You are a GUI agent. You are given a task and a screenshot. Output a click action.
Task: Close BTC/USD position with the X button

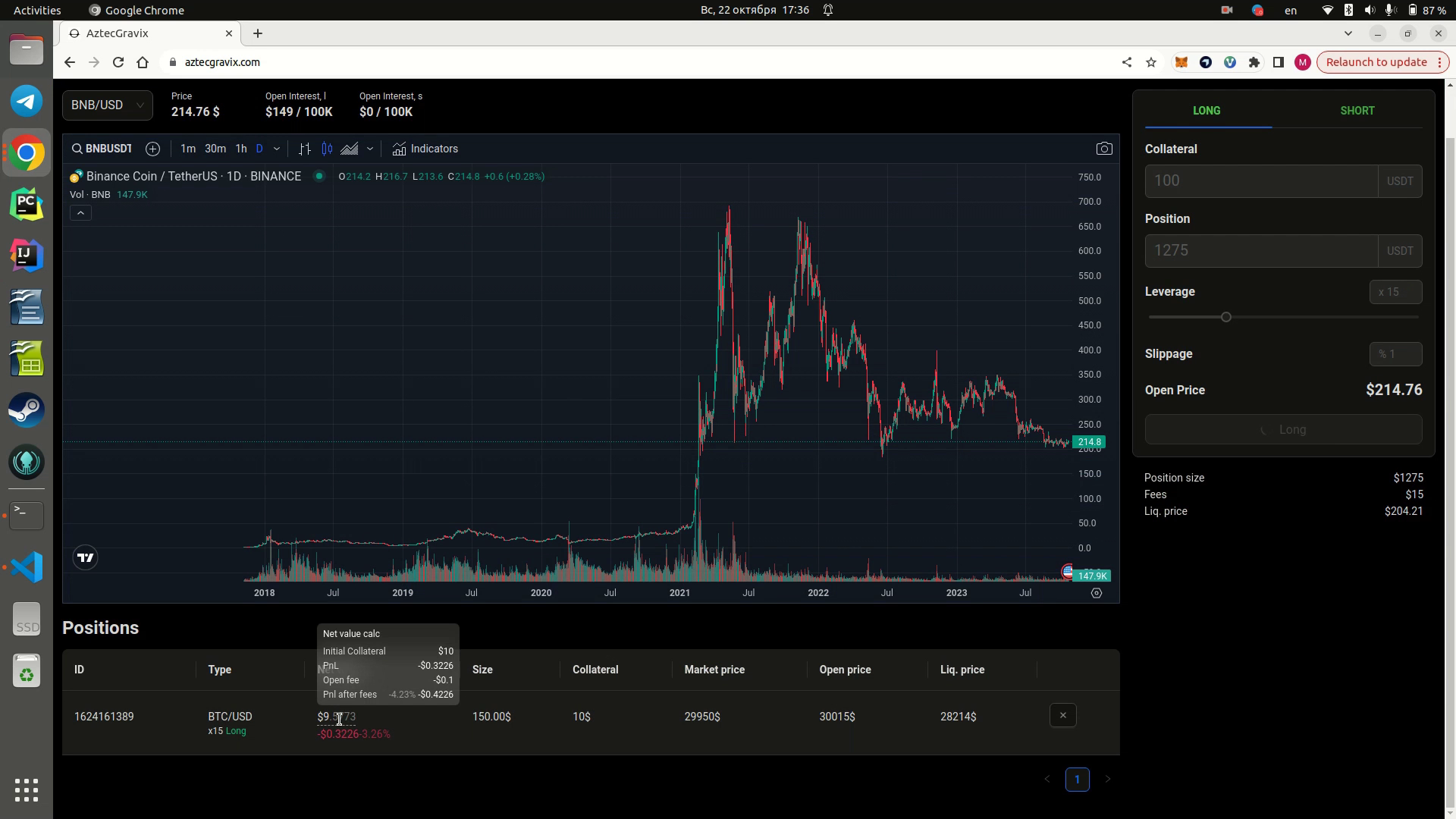[1062, 715]
